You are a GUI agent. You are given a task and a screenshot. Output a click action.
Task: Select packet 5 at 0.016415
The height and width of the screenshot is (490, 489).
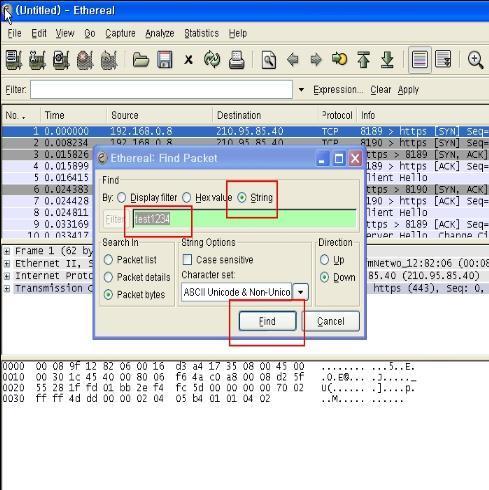tap(48, 178)
